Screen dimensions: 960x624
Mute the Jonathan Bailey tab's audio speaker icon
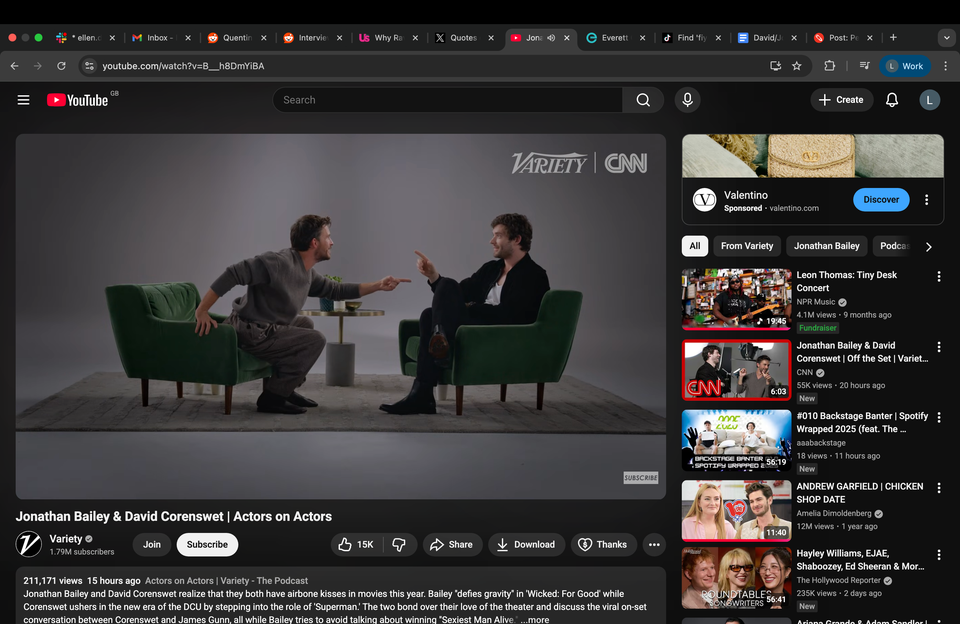(551, 37)
